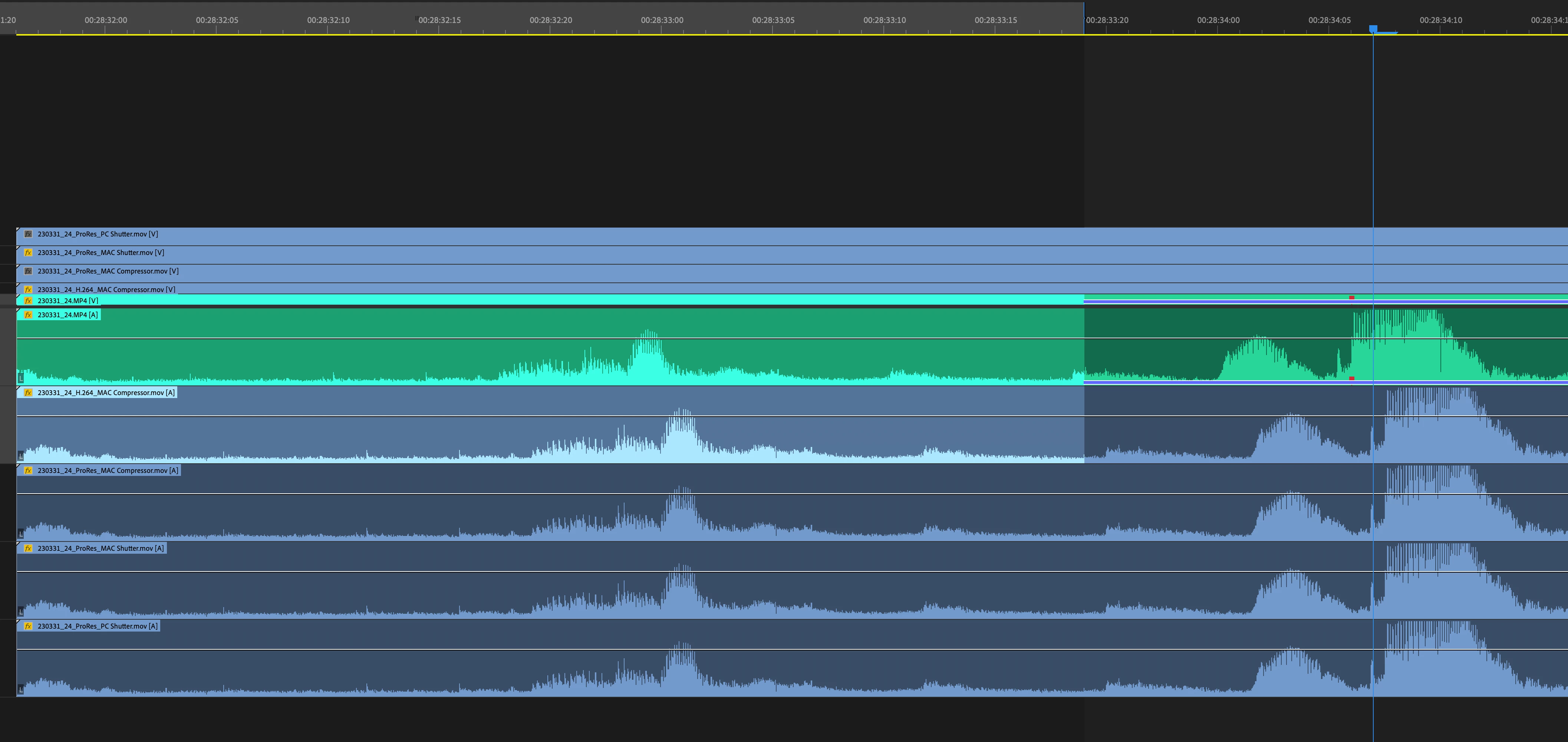The width and height of the screenshot is (1568, 742).
Task: Click fx badge on 230331_24.MP4 video clip
Action: pos(28,301)
